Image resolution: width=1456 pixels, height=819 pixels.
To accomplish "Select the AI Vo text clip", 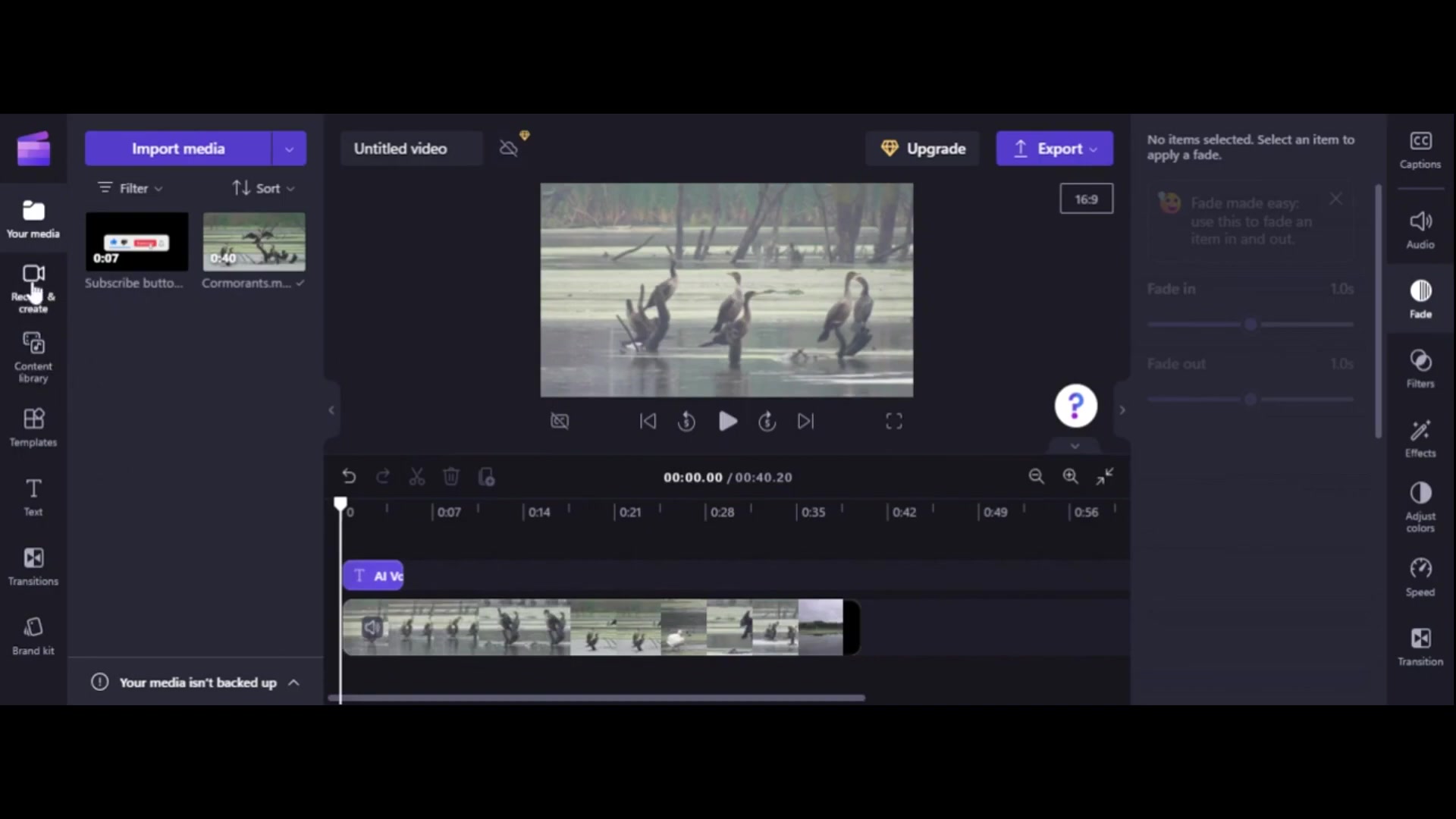I will (x=373, y=576).
